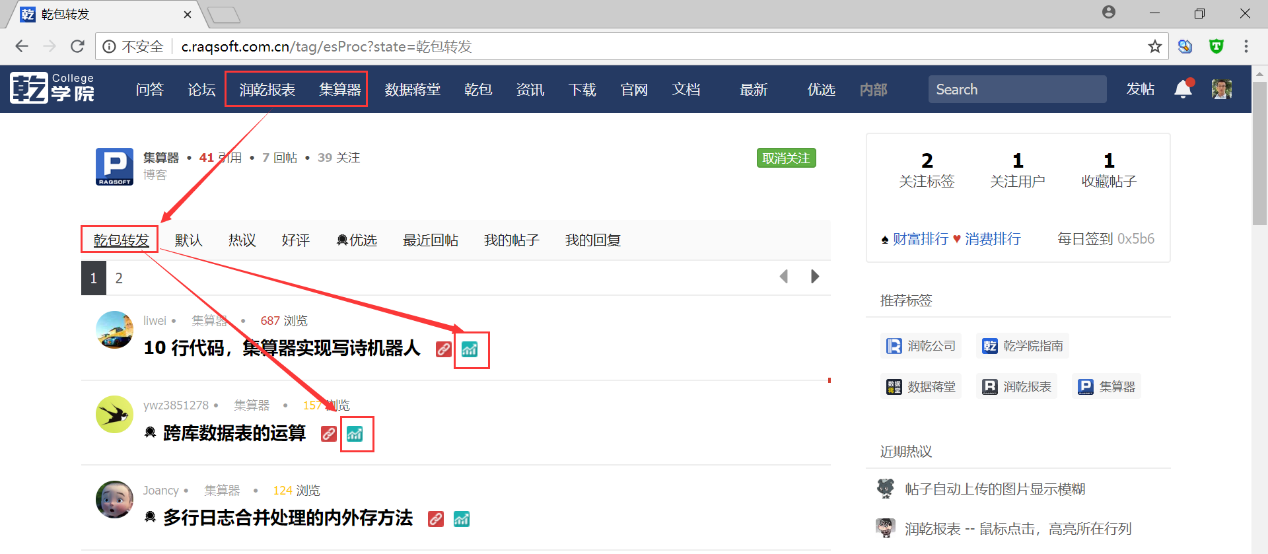Click the green 取消关注 button
This screenshot has height=554, width=1268.
click(x=786, y=158)
